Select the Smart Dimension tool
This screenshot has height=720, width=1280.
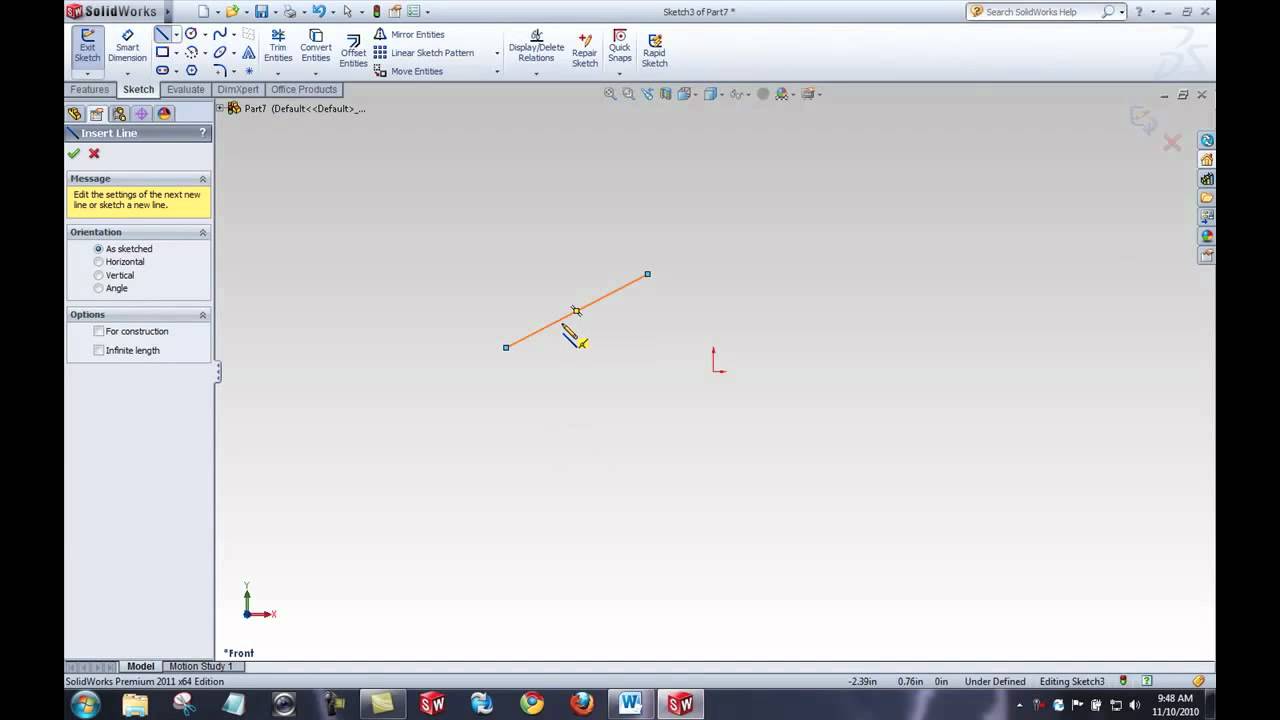click(127, 46)
